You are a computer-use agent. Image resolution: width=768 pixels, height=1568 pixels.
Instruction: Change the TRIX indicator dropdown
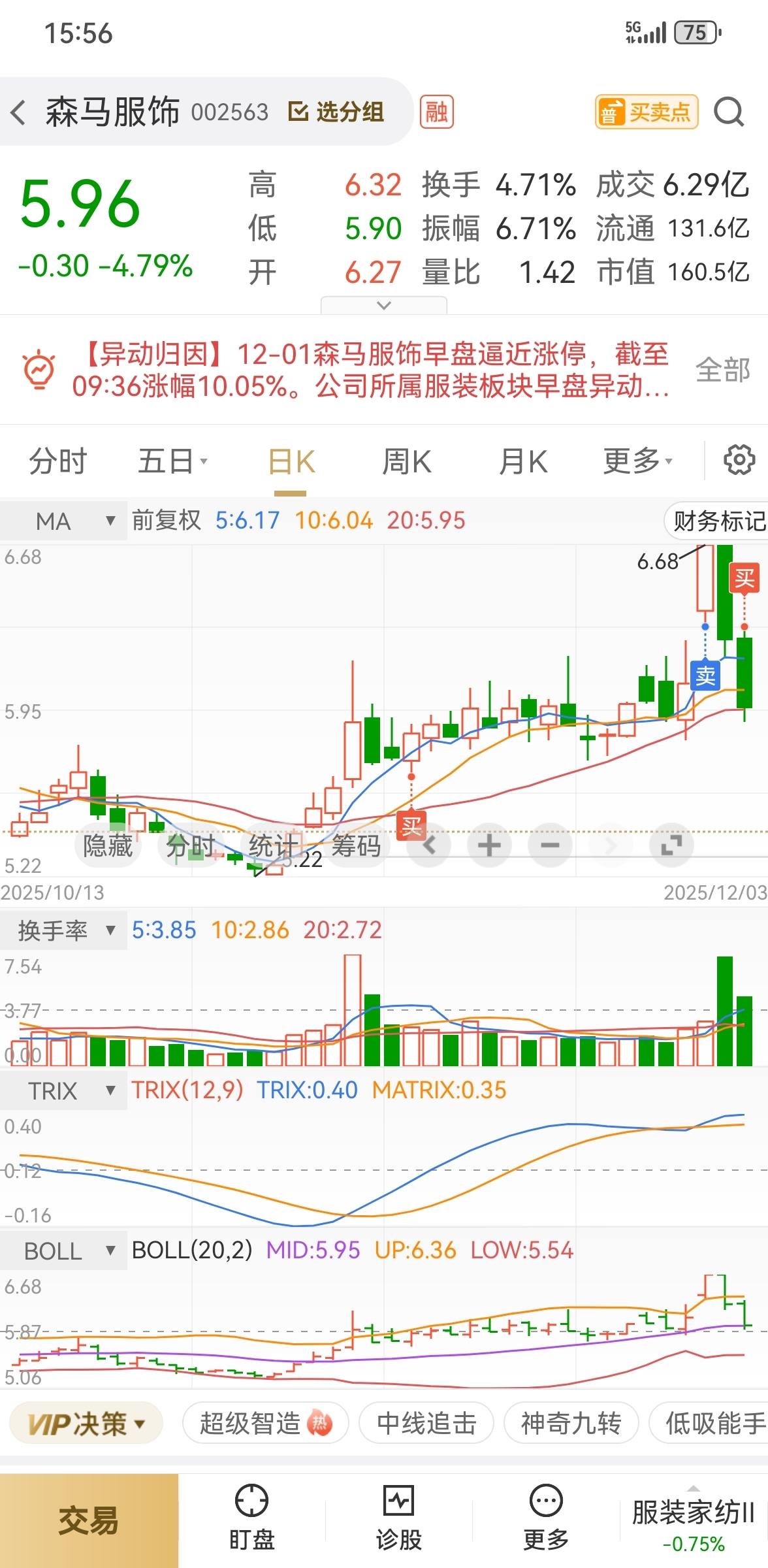point(63,1090)
